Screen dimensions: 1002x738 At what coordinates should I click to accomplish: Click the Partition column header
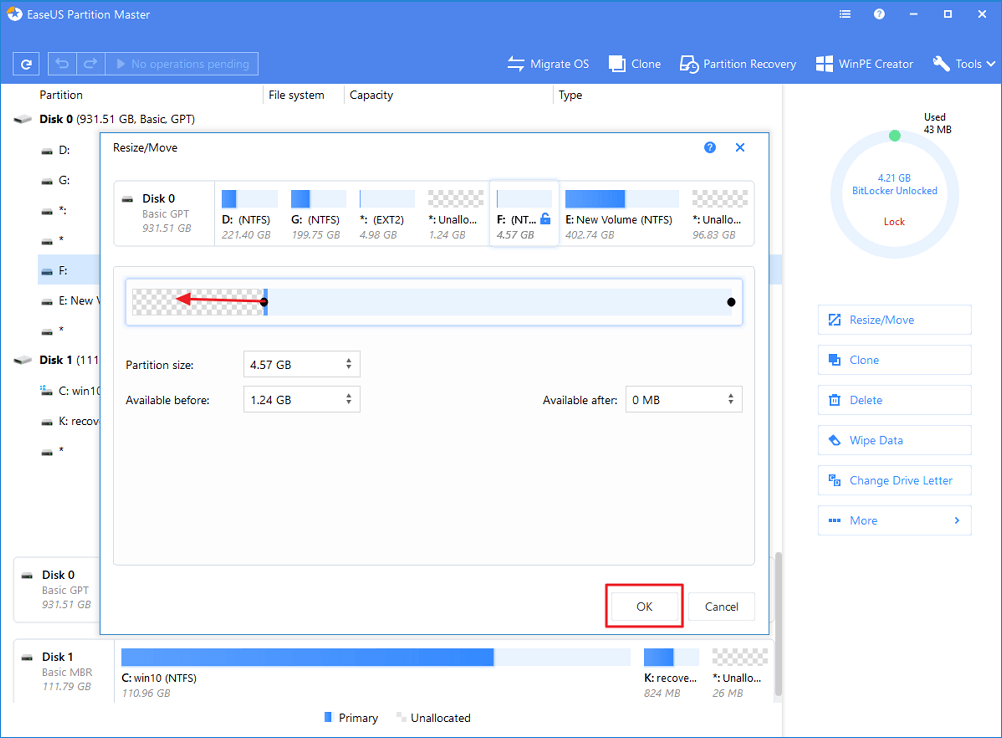pyautogui.click(x=61, y=95)
